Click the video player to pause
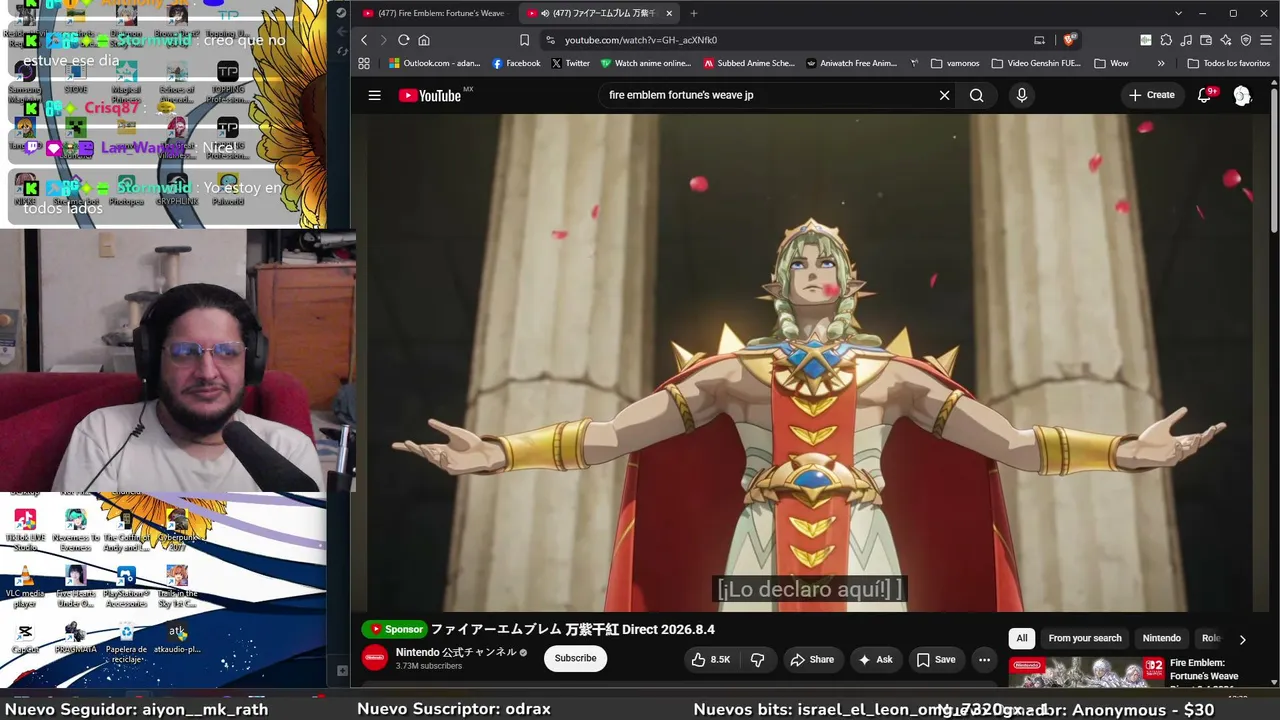Image resolution: width=1280 pixels, height=720 pixels. [810, 362]
